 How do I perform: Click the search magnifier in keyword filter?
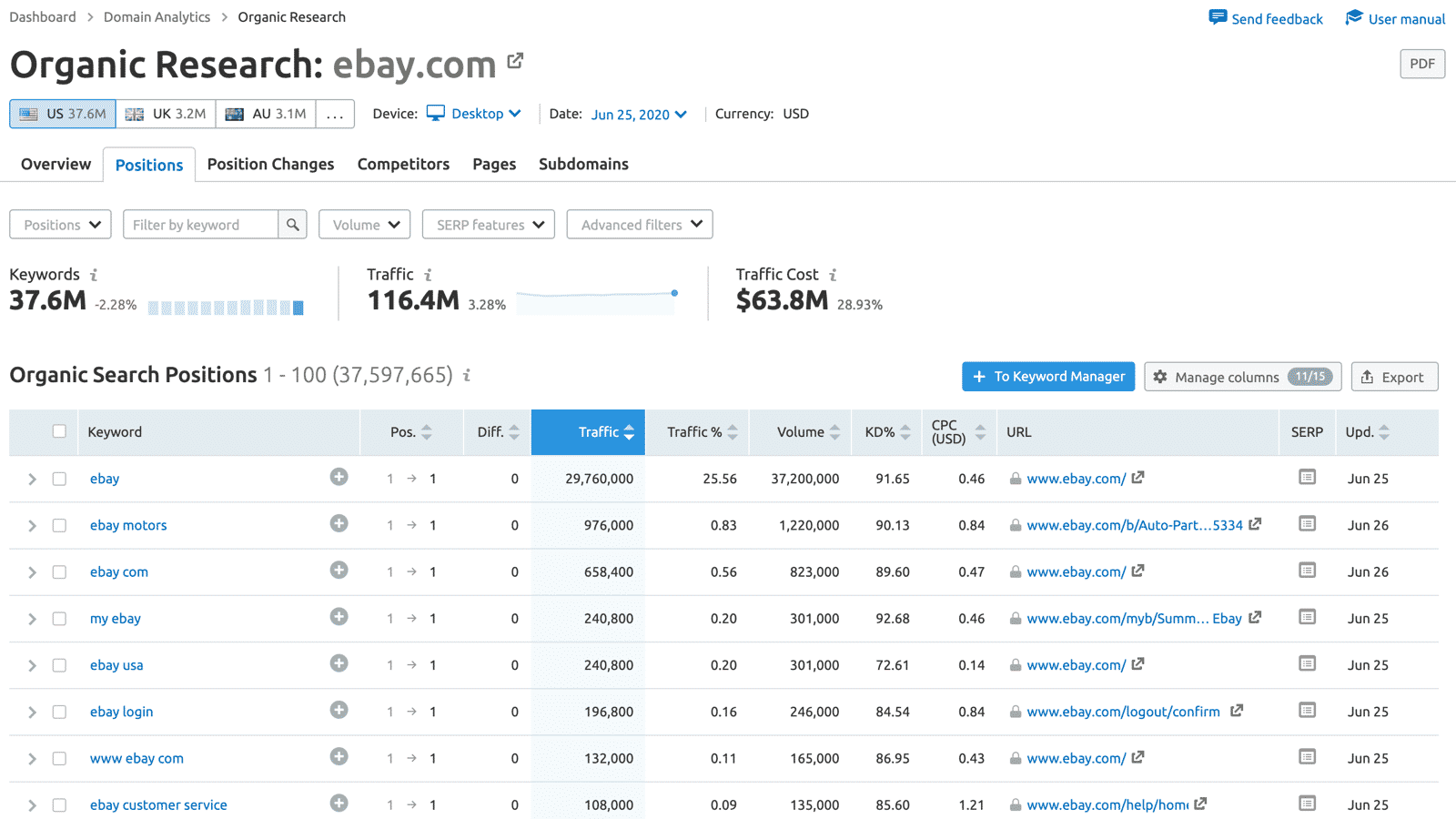pos(292,225)
